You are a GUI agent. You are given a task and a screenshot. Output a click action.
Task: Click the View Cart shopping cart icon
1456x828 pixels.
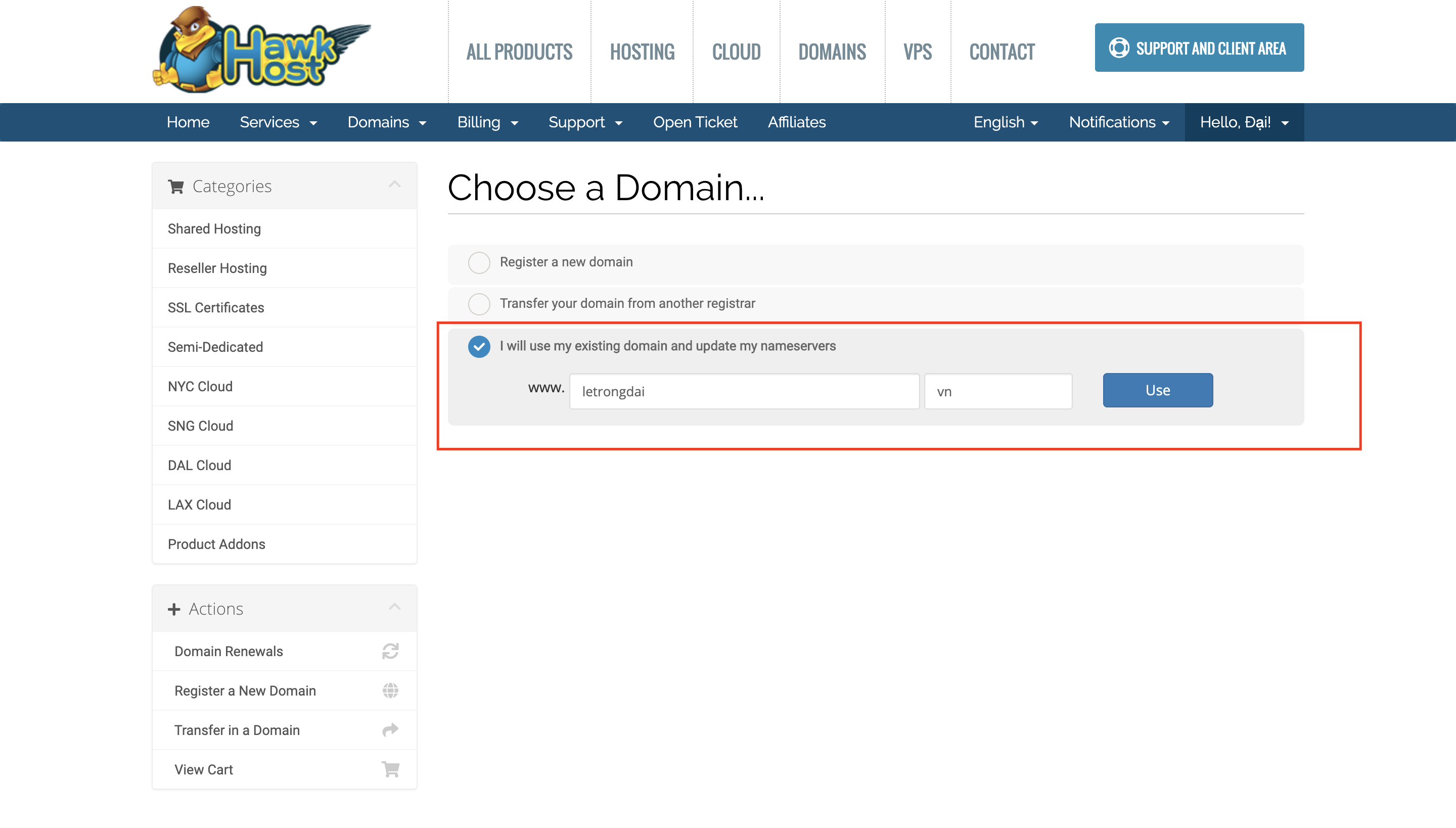tap(392, 769)
